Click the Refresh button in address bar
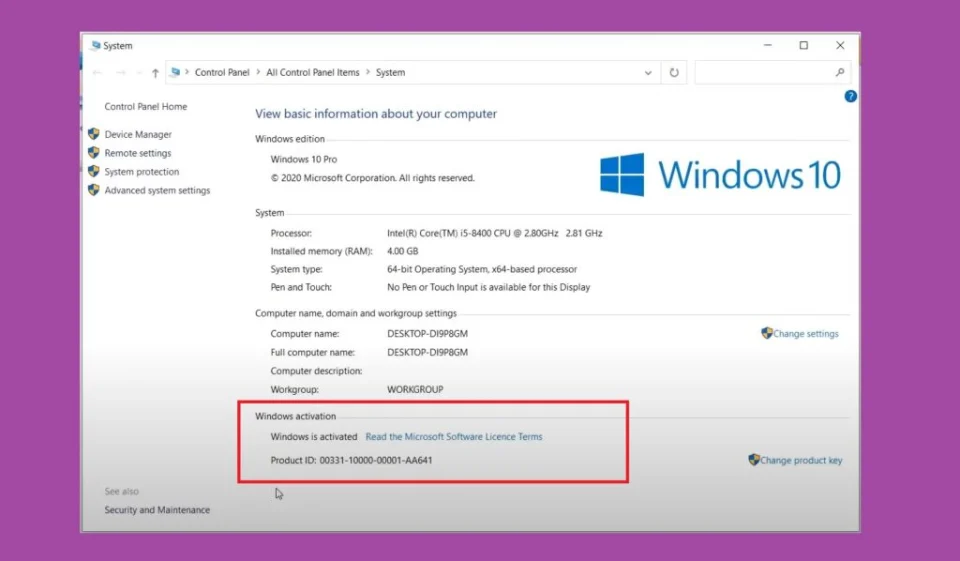960x561 pixels. click(x=673, y=72)
